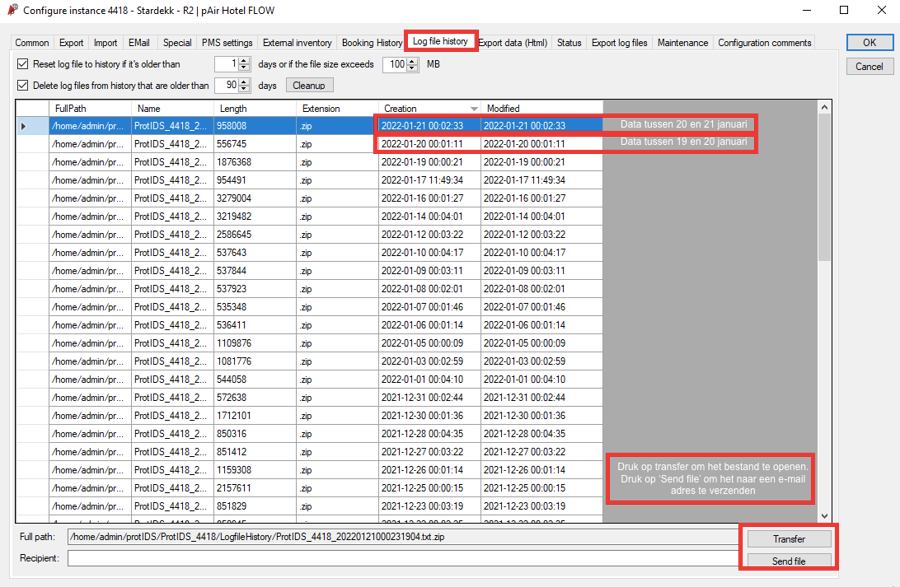Open the PMS settings tab

click(x=226, y=43)
